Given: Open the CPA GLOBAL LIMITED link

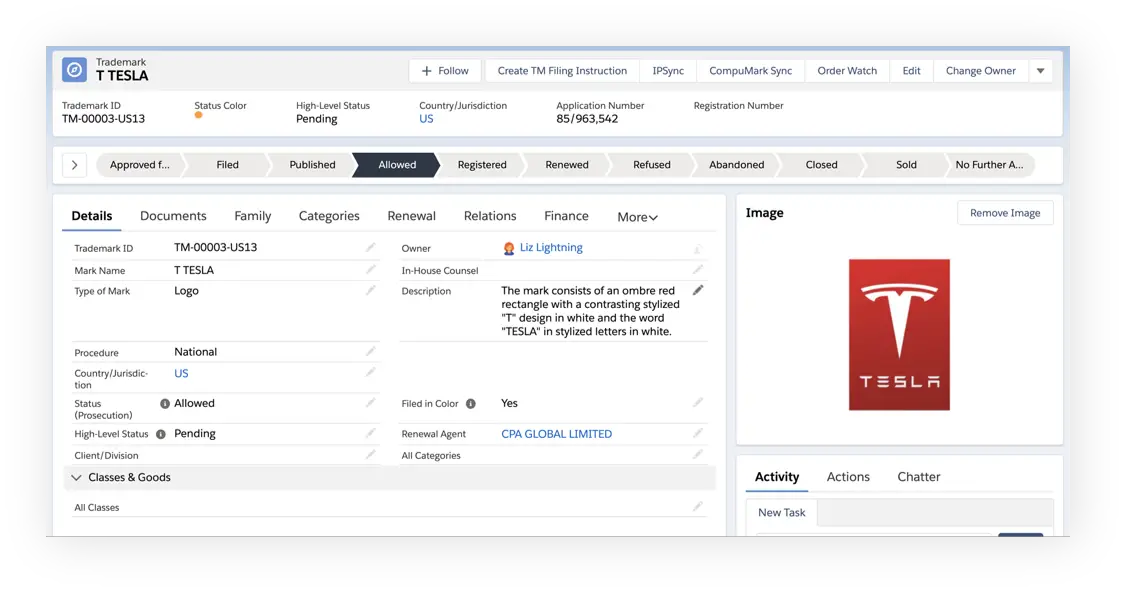Looking at the screenshot, I should tap(557, 434).
